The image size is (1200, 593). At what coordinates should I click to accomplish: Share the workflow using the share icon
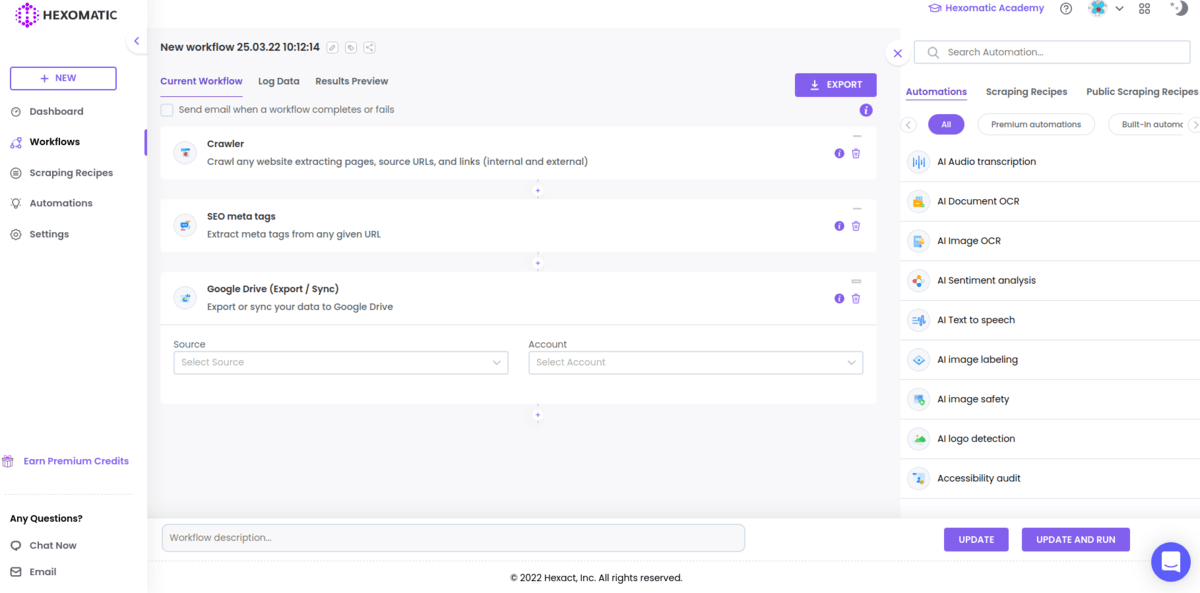(x=369, y=47)
